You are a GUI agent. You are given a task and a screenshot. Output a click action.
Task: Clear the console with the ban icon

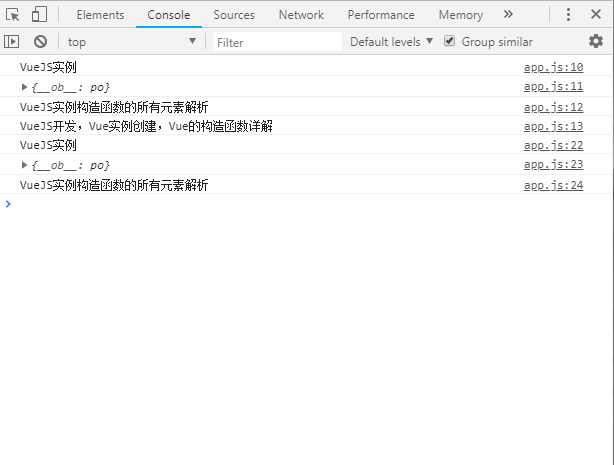click(40, 42)
